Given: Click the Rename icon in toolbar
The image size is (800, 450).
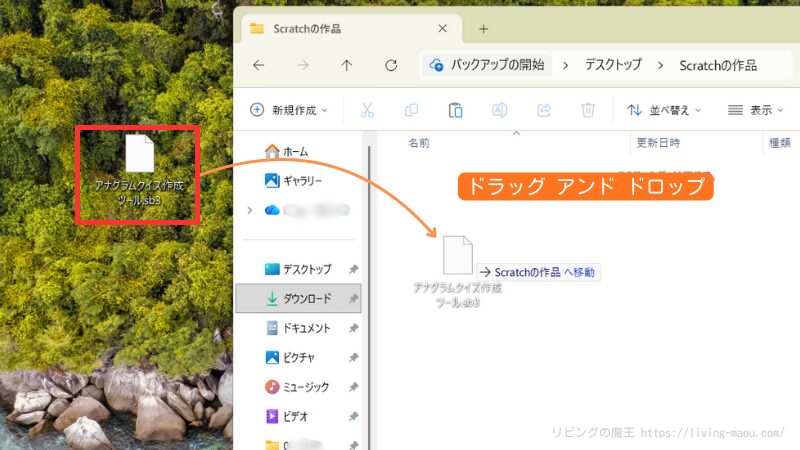Looking at the screenshot, I should coord(500,110).
